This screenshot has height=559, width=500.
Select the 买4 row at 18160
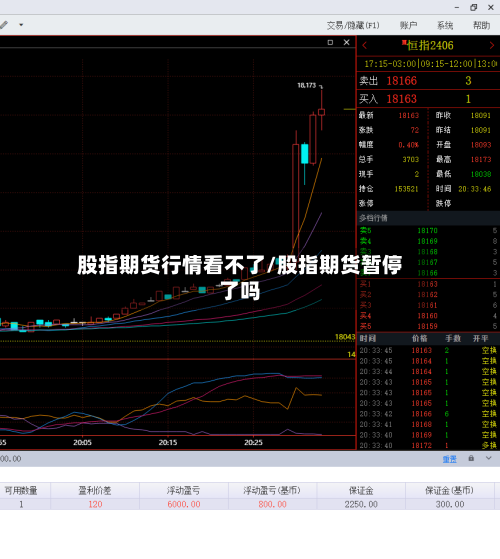click(428, 316)
